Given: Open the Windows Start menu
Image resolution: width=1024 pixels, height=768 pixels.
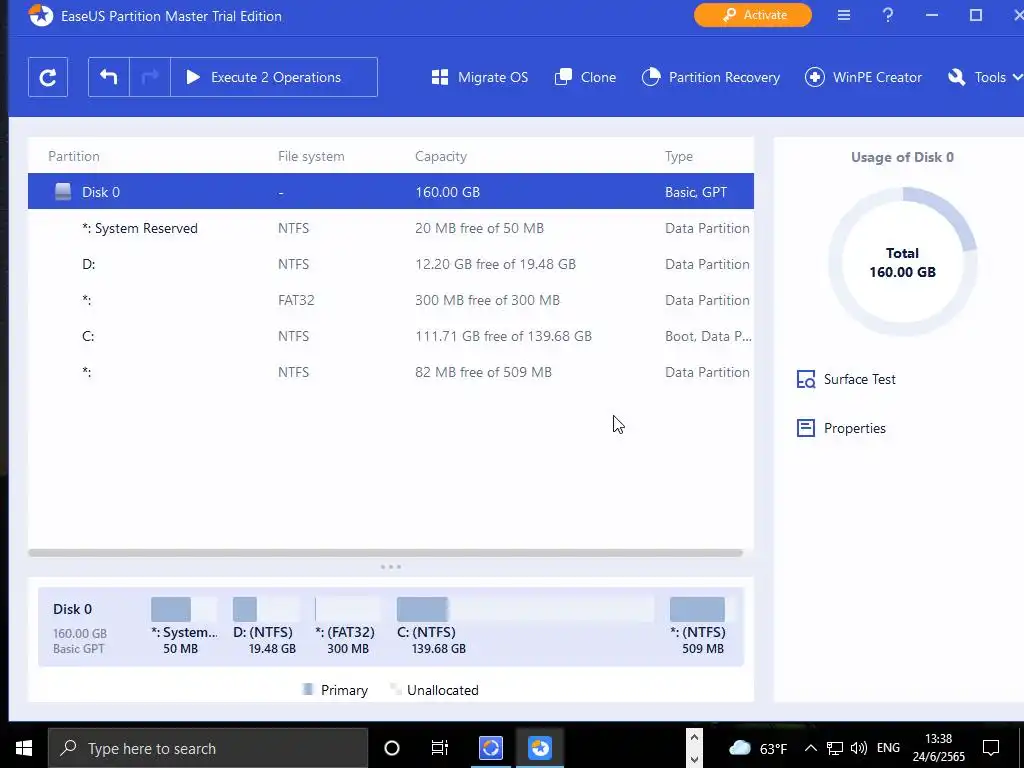Looking at the screenshot, I should (24, 748).
